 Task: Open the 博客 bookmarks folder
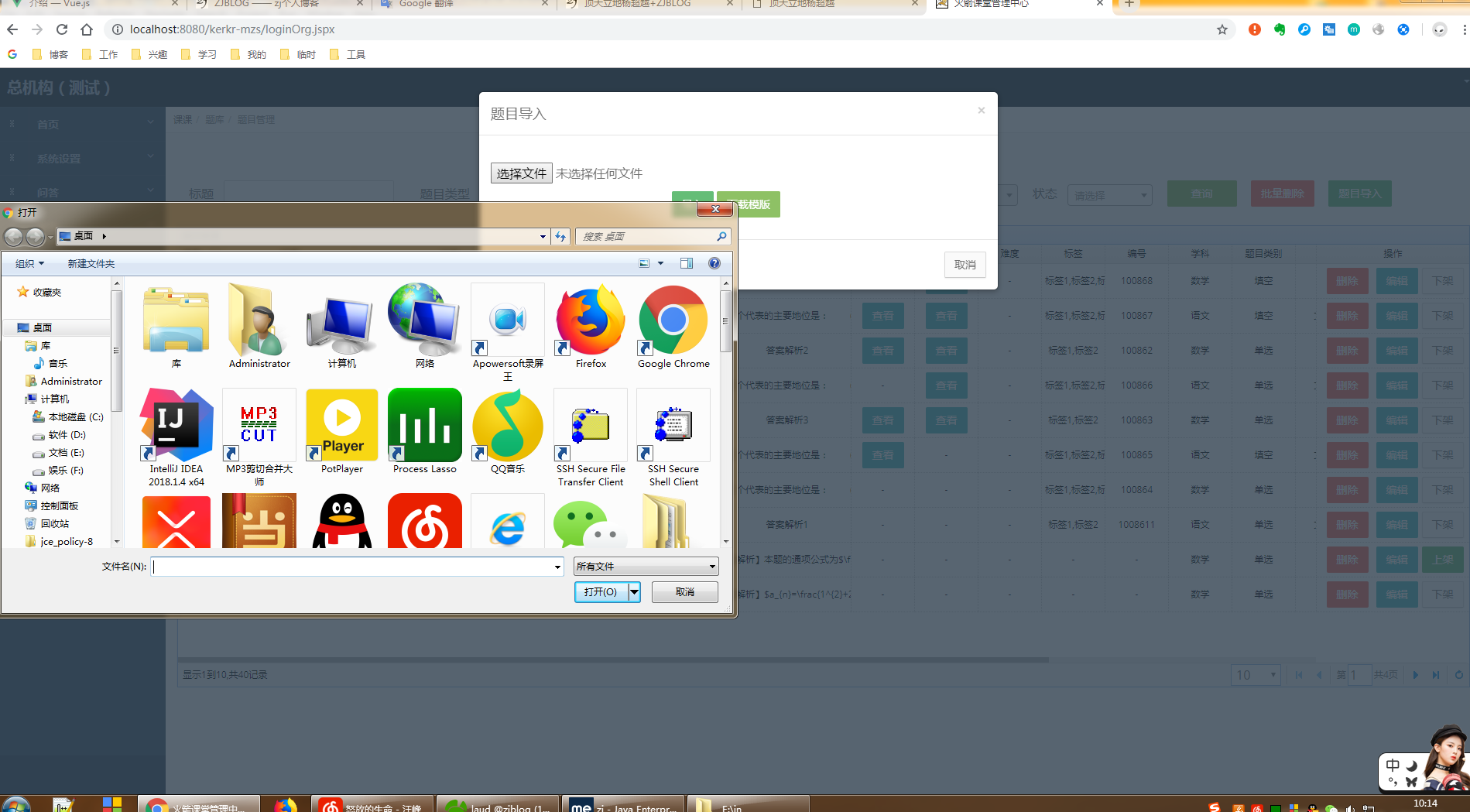click(x=50, y=54)
